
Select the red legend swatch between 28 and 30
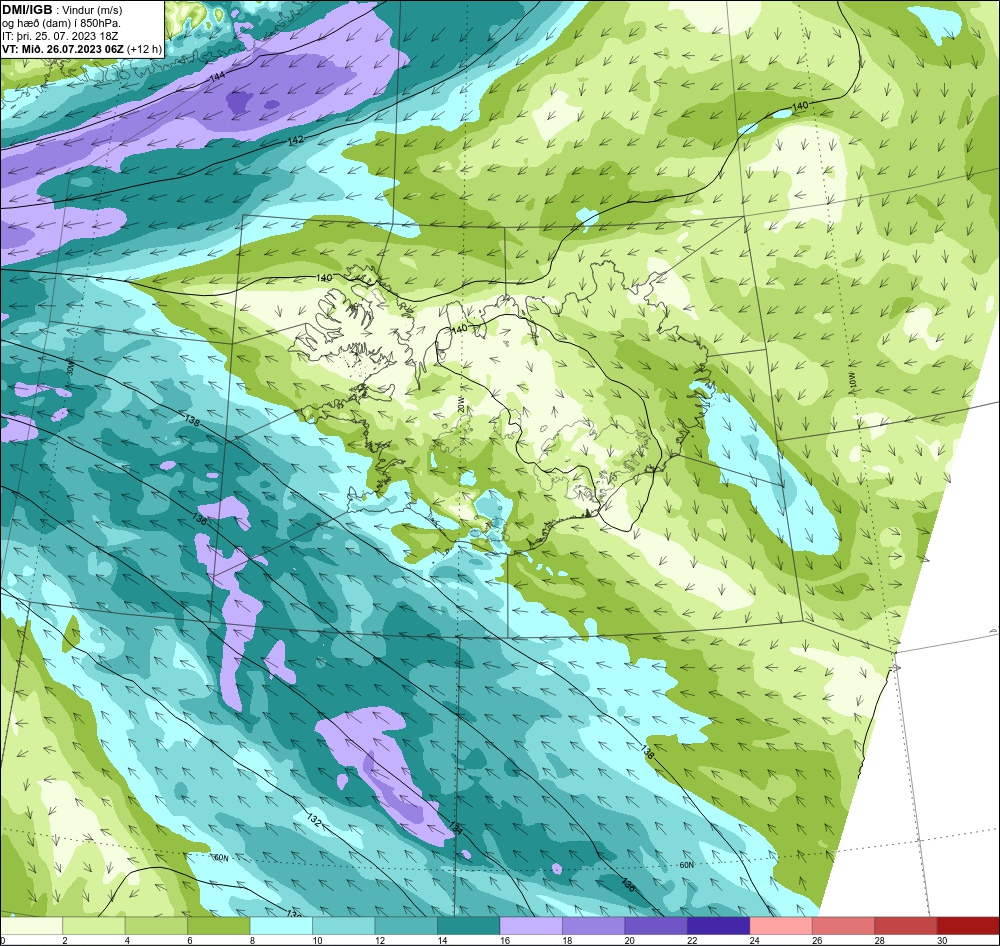point(906,925)
